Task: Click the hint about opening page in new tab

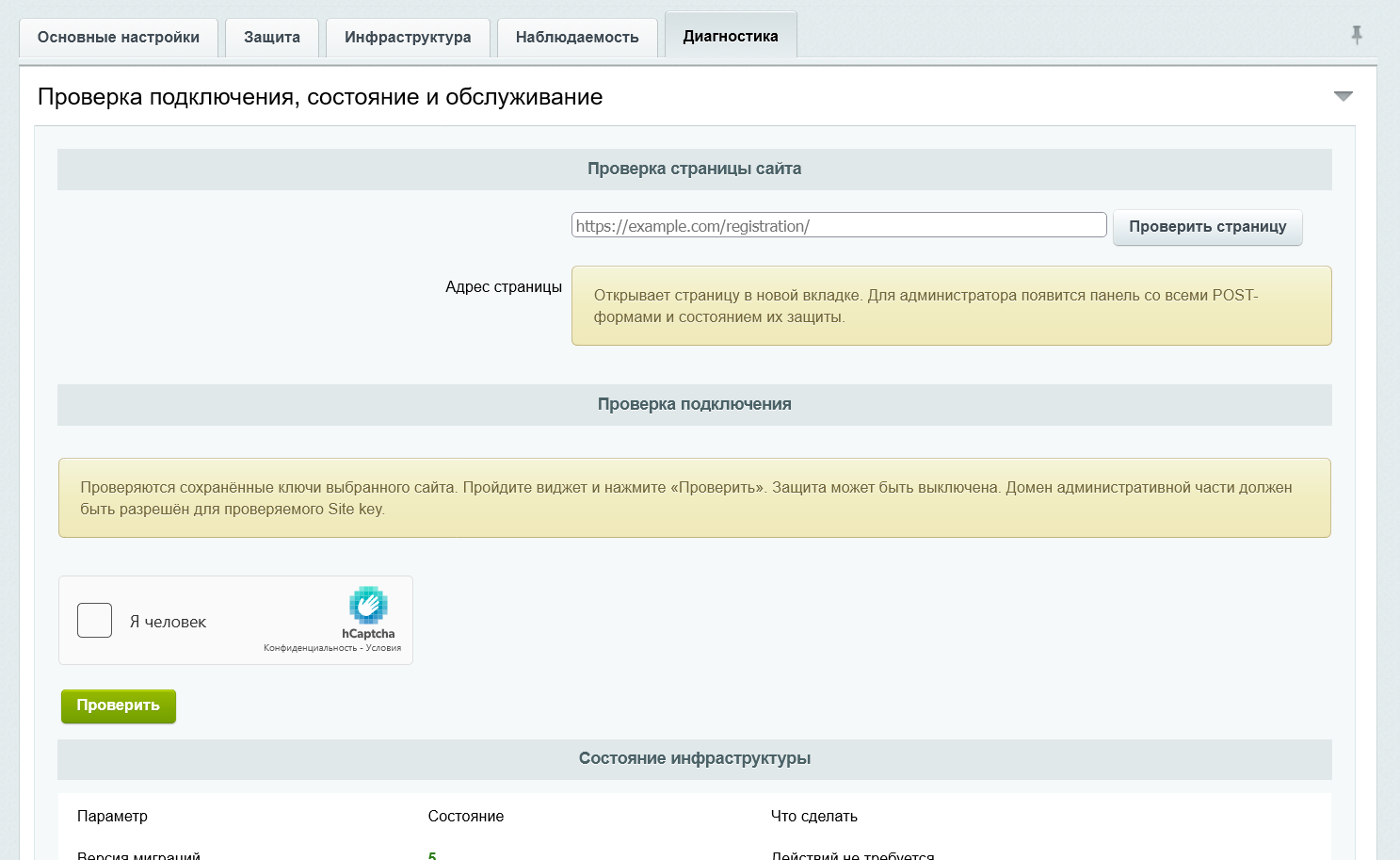Action: [x=952, y=306]
